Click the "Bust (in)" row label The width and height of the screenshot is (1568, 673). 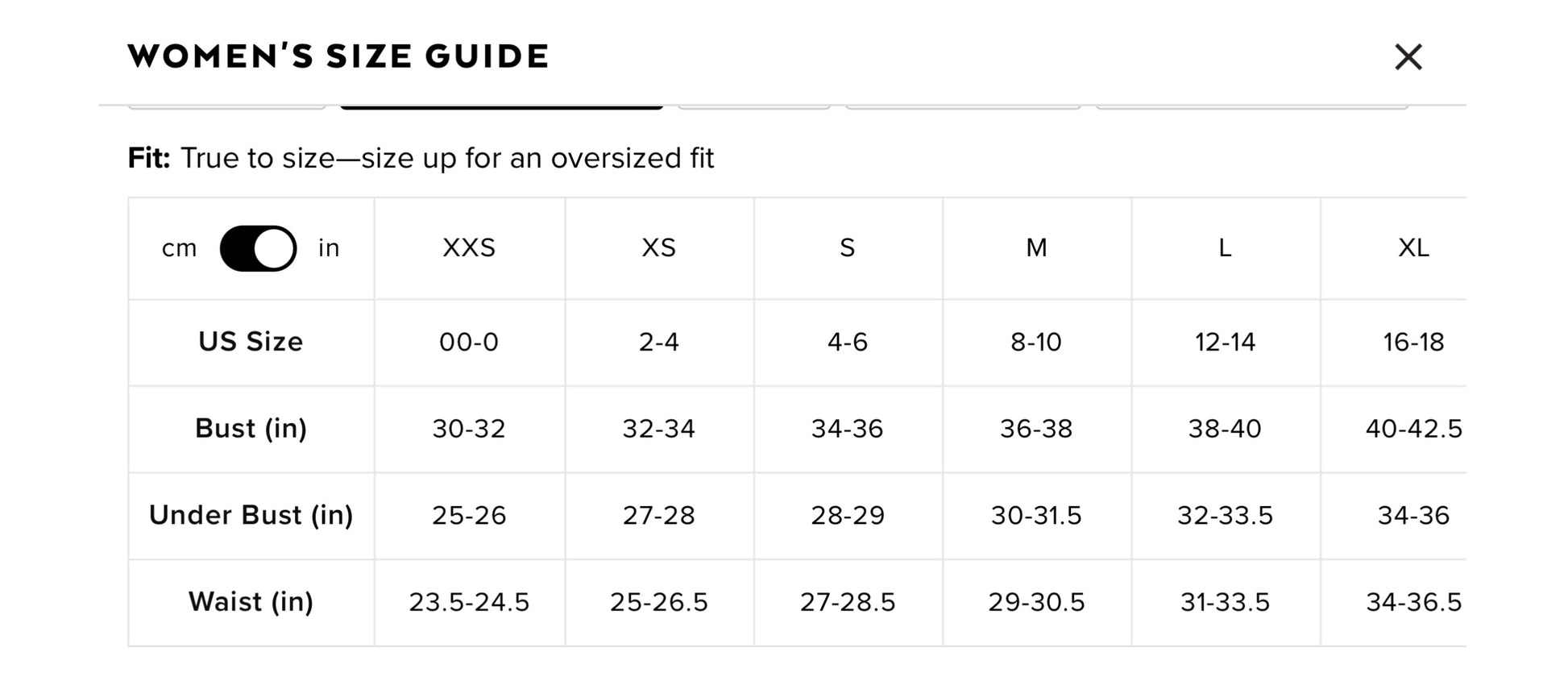(251, 429)
